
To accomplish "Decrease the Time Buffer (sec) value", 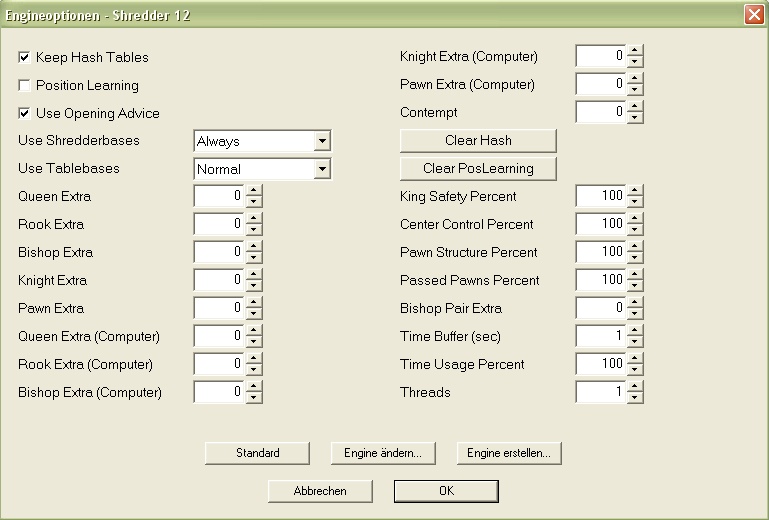I will point(635,341).
